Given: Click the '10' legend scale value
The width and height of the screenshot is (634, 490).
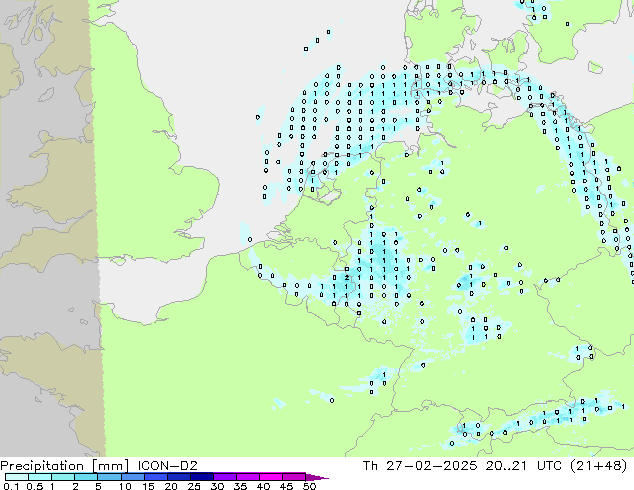Looking at the screenshot, I should pyautogui.click(x=125, y=486).
